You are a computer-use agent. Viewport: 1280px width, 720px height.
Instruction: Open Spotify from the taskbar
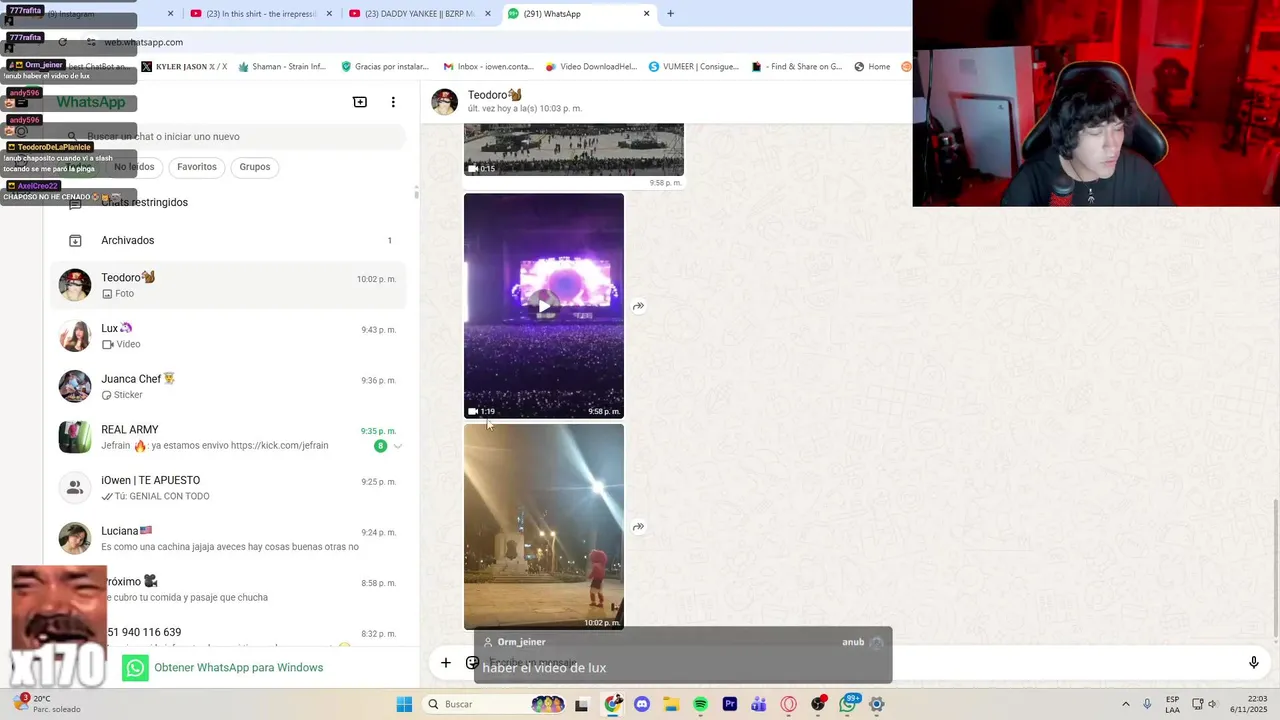[700, 704]
